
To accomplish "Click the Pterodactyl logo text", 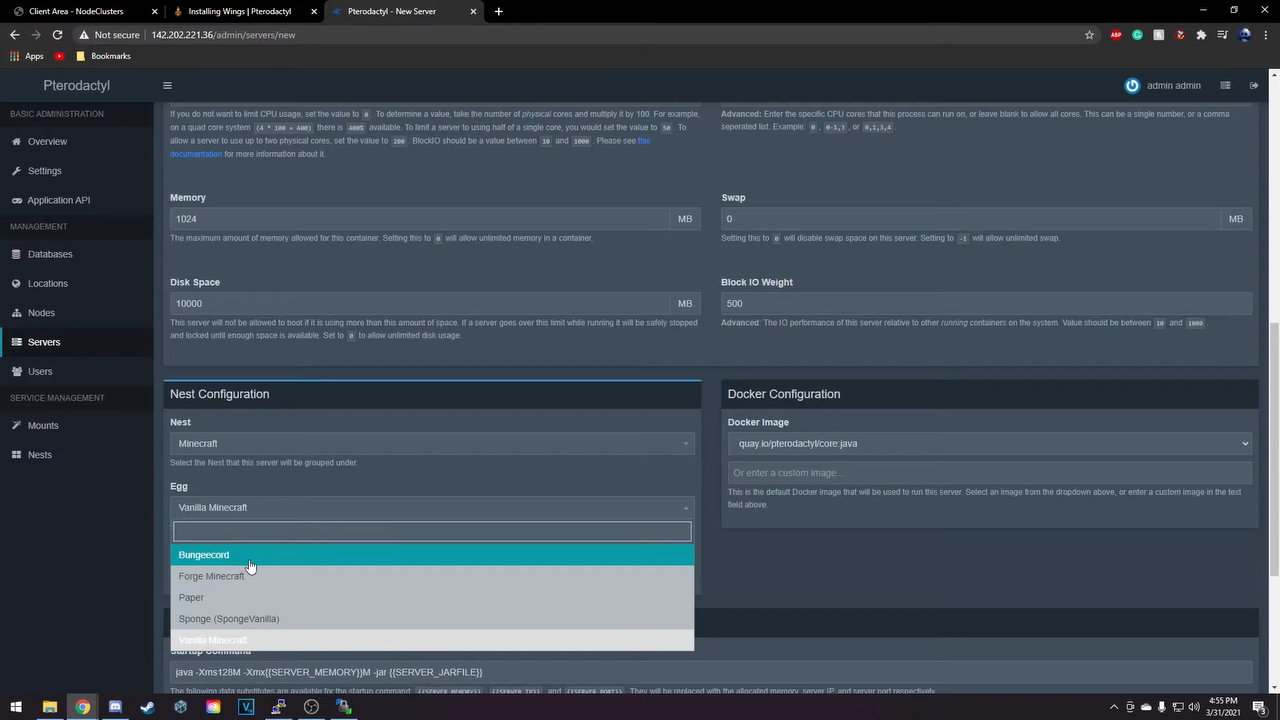I will point(76,85).
